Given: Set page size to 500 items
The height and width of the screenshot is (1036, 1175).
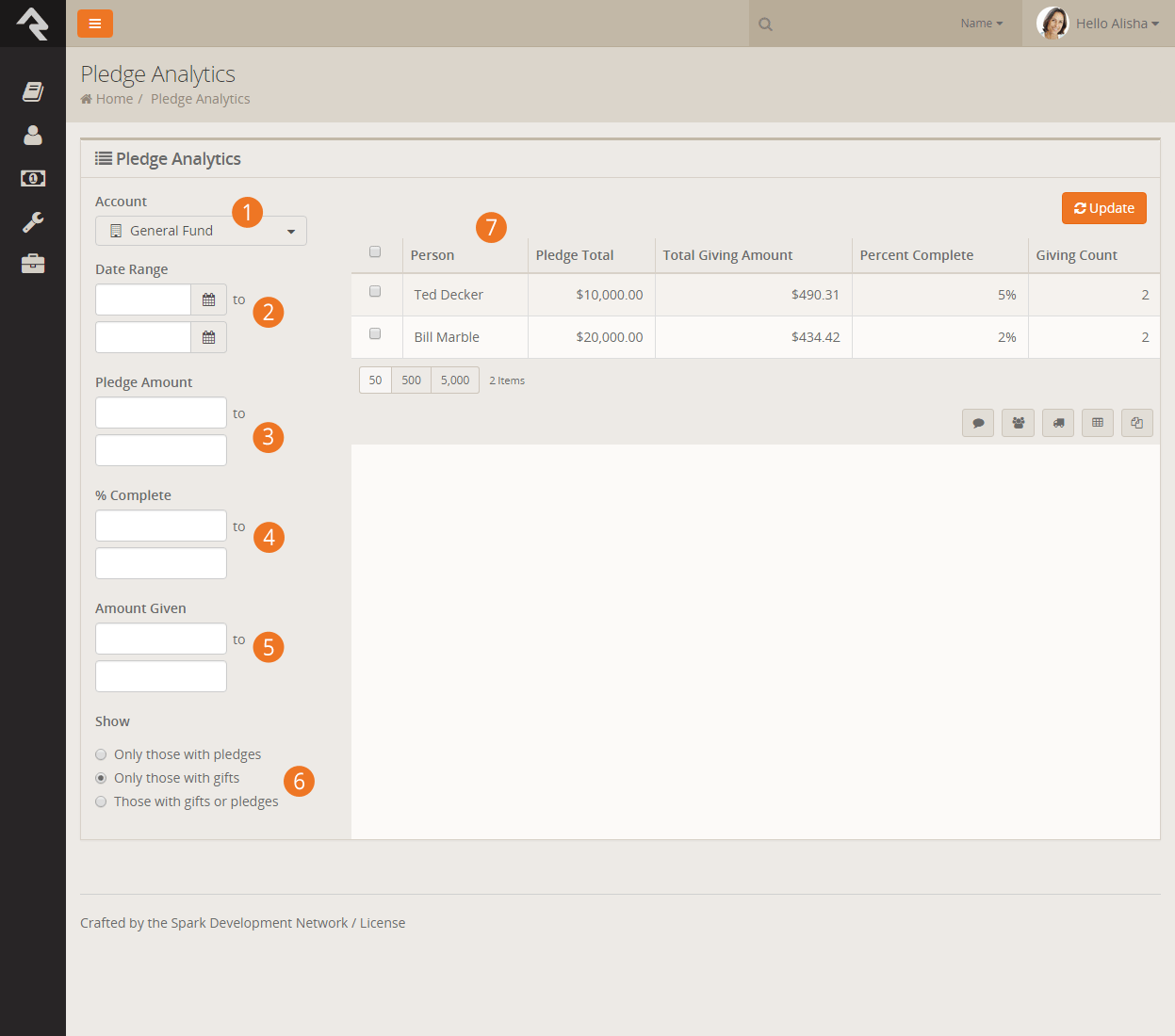Looking at the screenshot, I should coord(411,380).
